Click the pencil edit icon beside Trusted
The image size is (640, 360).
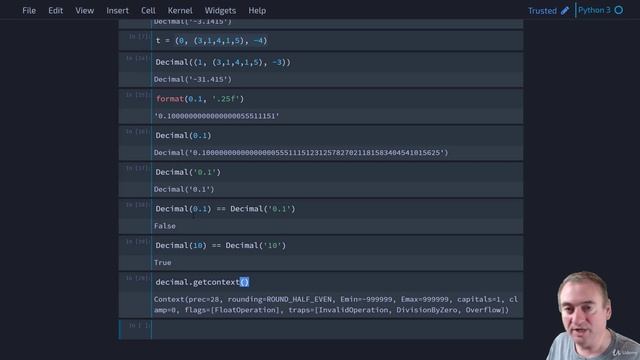(x=565, y=11)
